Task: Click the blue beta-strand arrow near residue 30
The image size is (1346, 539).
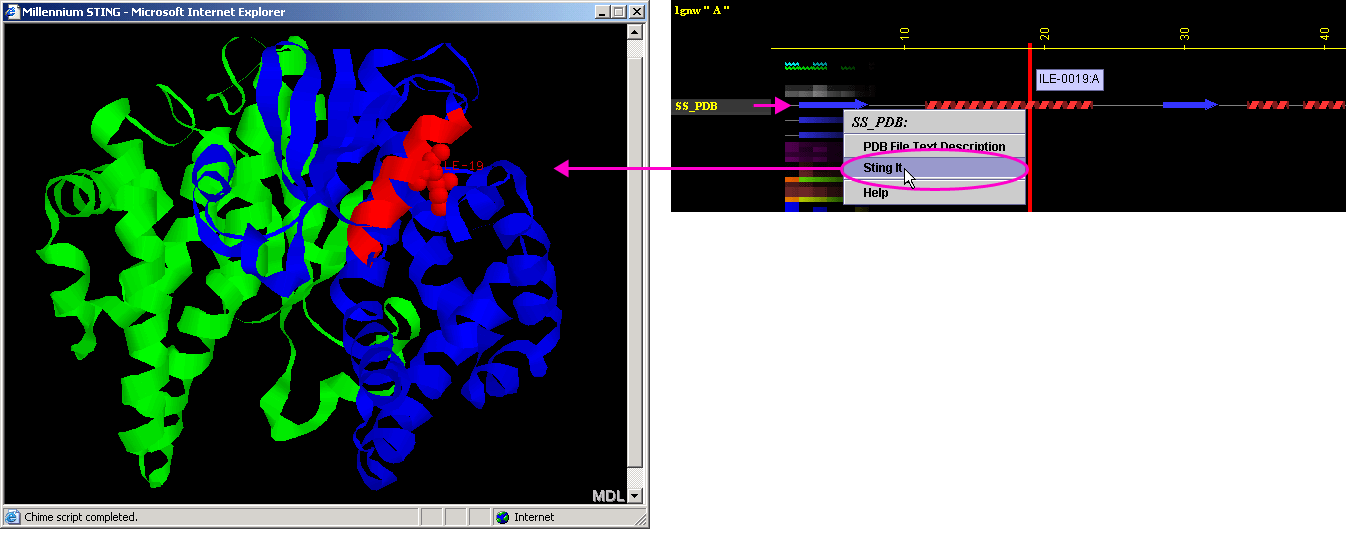Action: point(1190,104)
